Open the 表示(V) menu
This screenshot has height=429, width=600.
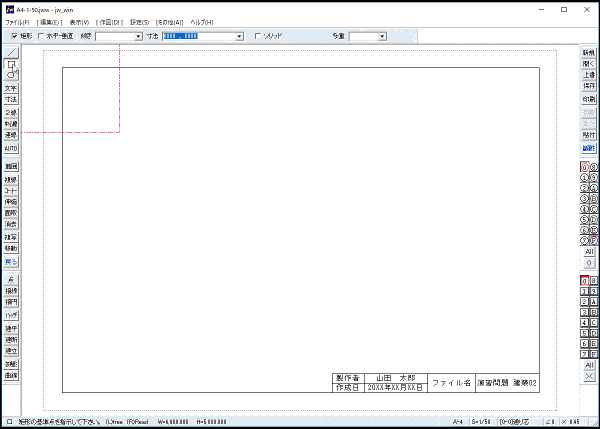pyautogui.click(x=79, y=22)
